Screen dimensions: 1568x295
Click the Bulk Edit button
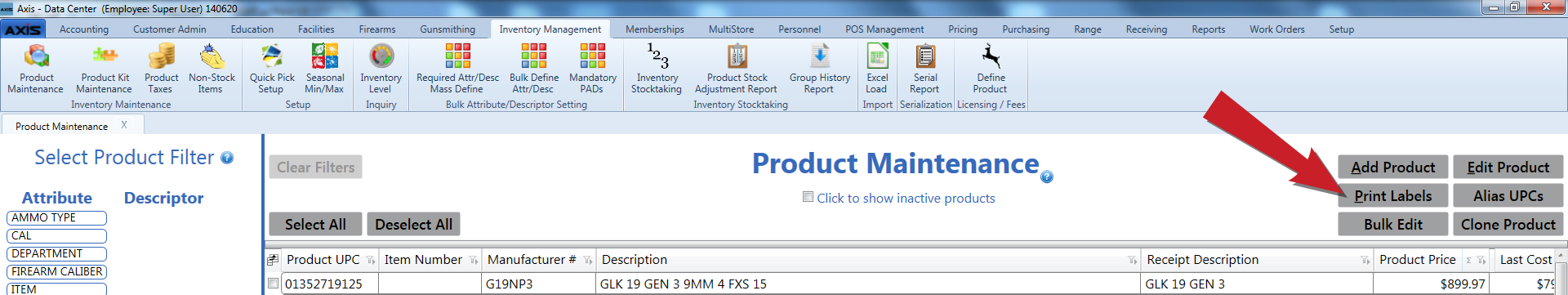click(1392, 224)
